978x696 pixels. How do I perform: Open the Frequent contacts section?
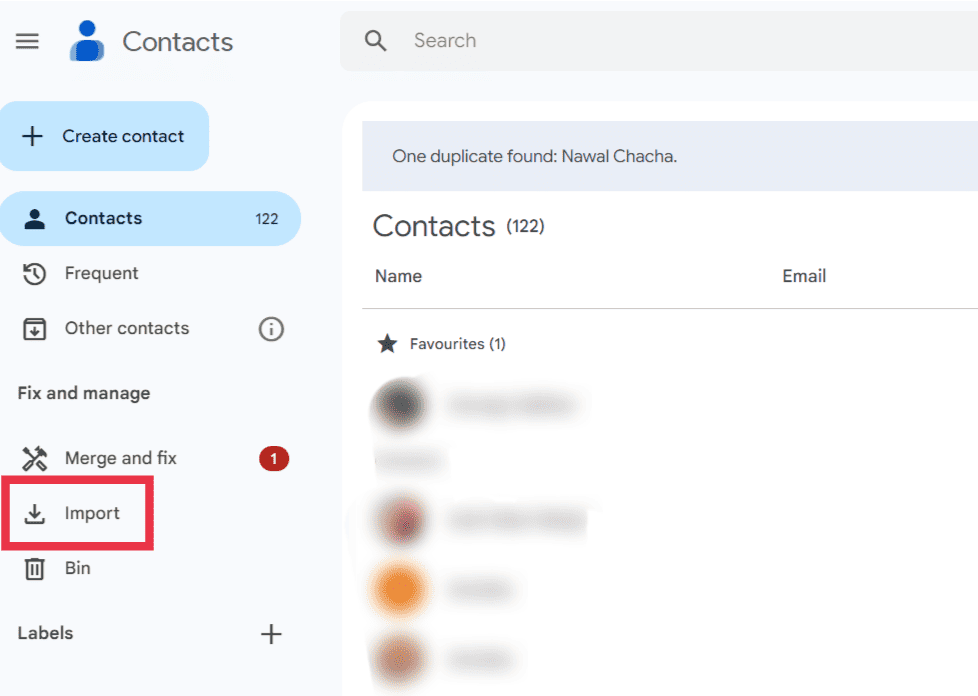[x=100, y=273]
